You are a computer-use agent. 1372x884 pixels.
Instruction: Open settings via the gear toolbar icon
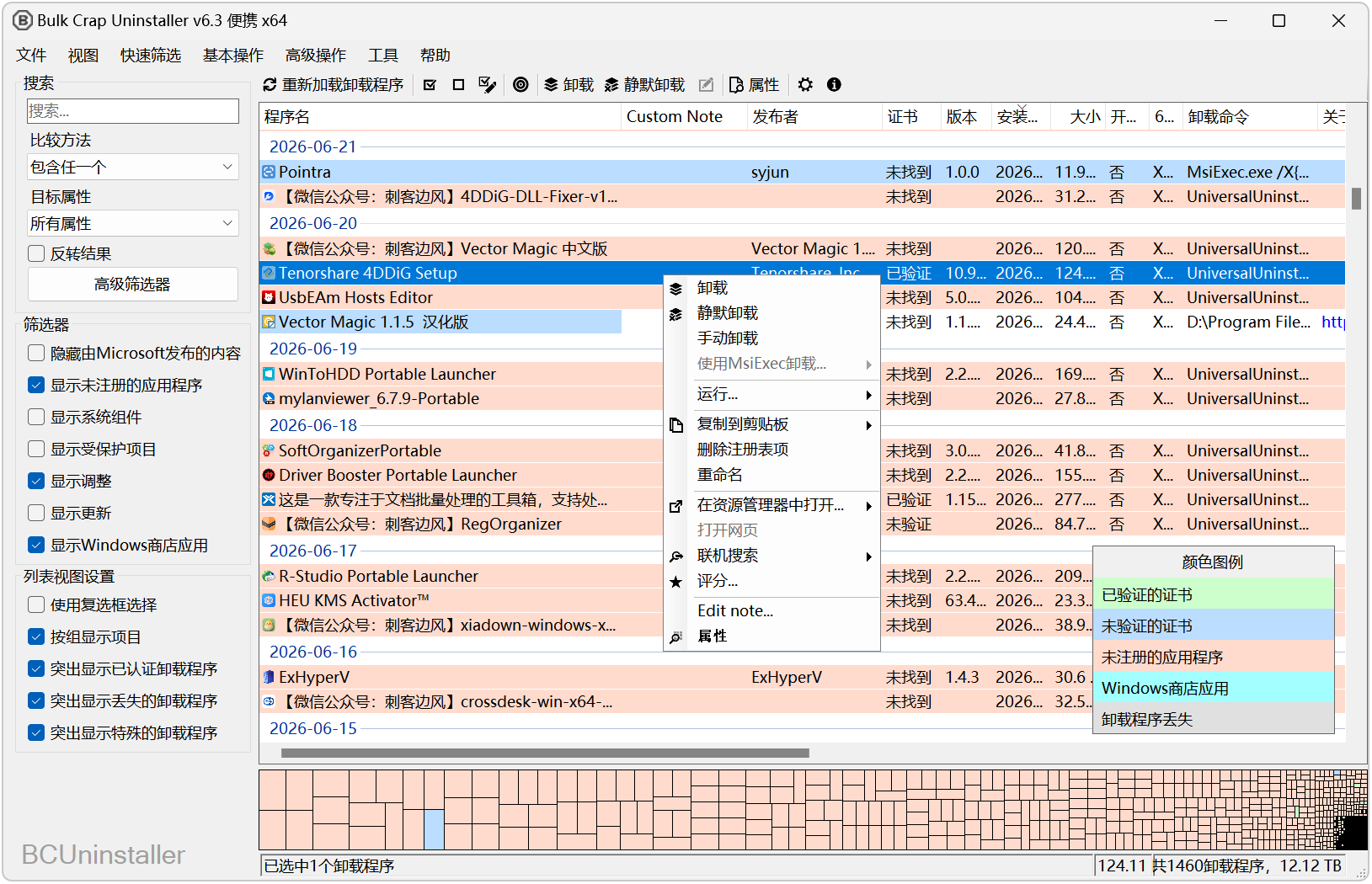(x=805, y=85)
